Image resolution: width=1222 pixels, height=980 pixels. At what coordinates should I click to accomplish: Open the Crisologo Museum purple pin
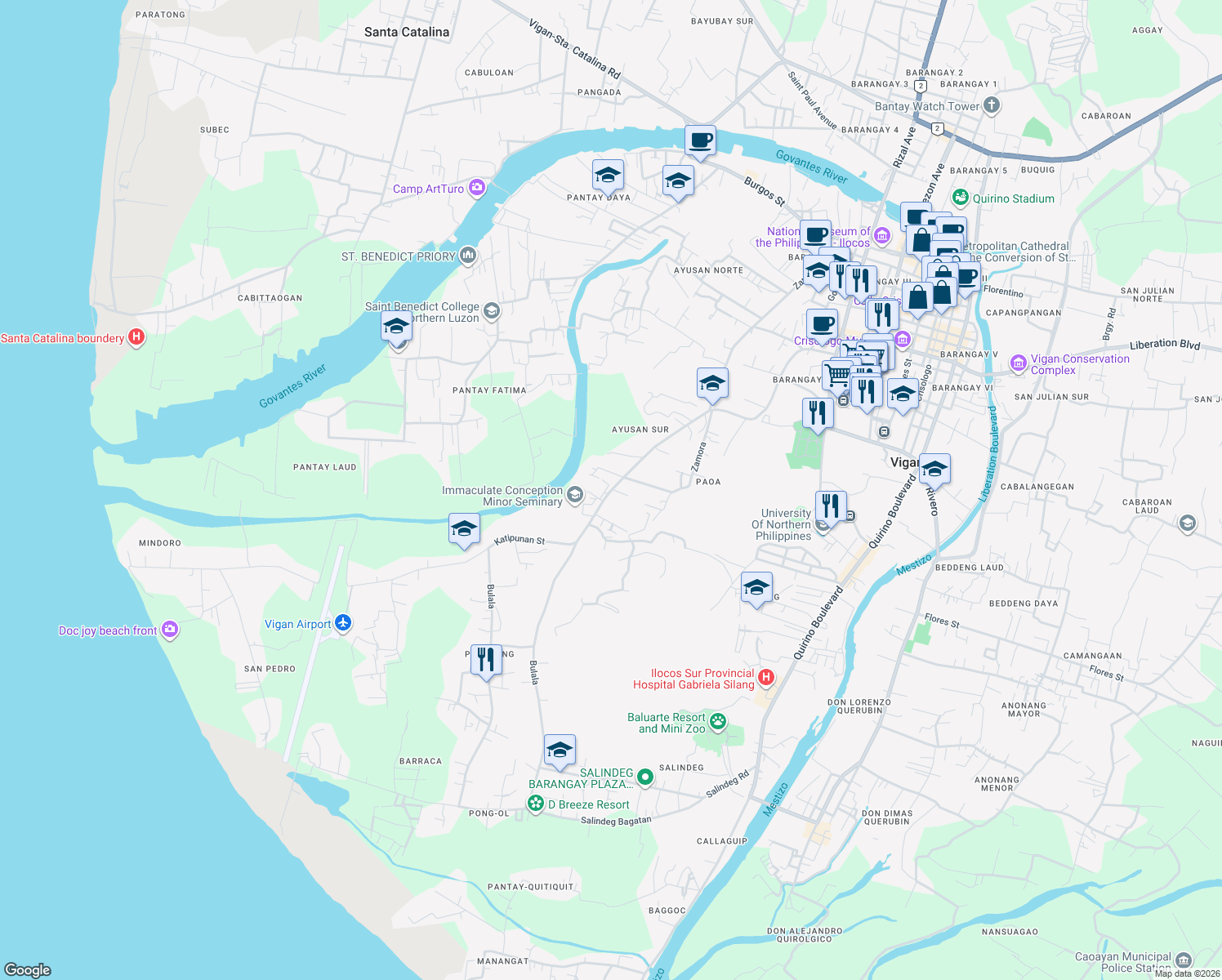point(902,339)
